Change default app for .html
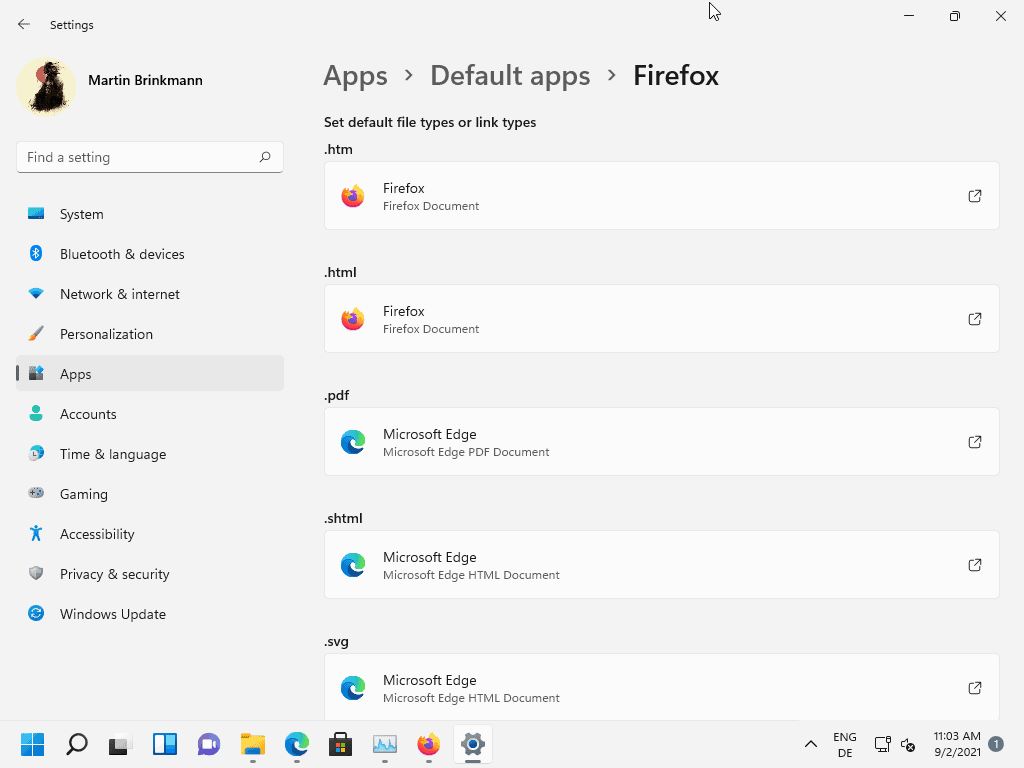The height and width of the screenshot is (768, 1024). [662, 319]
